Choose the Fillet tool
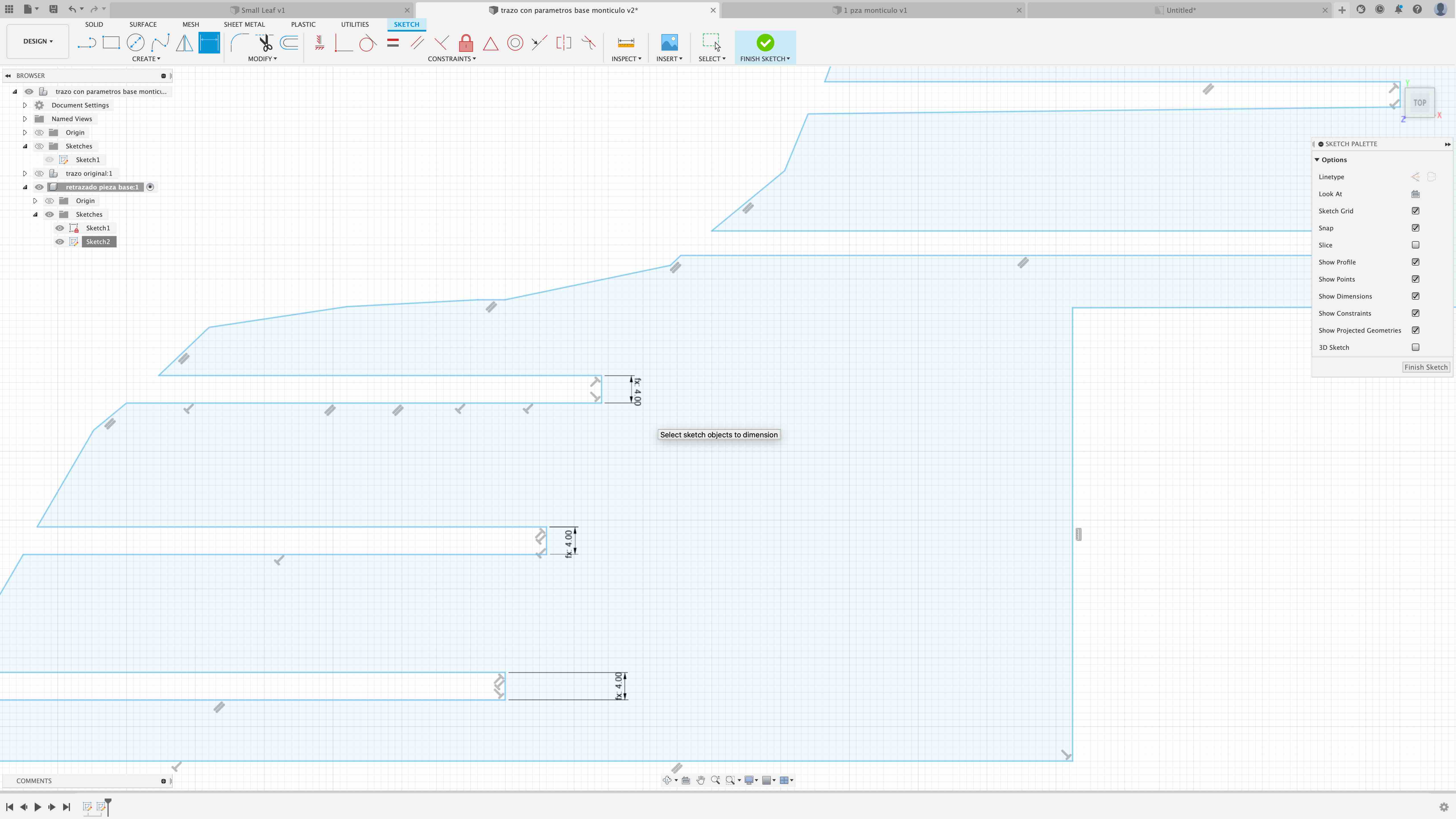The image size is (1456, 819). [240, 43]
